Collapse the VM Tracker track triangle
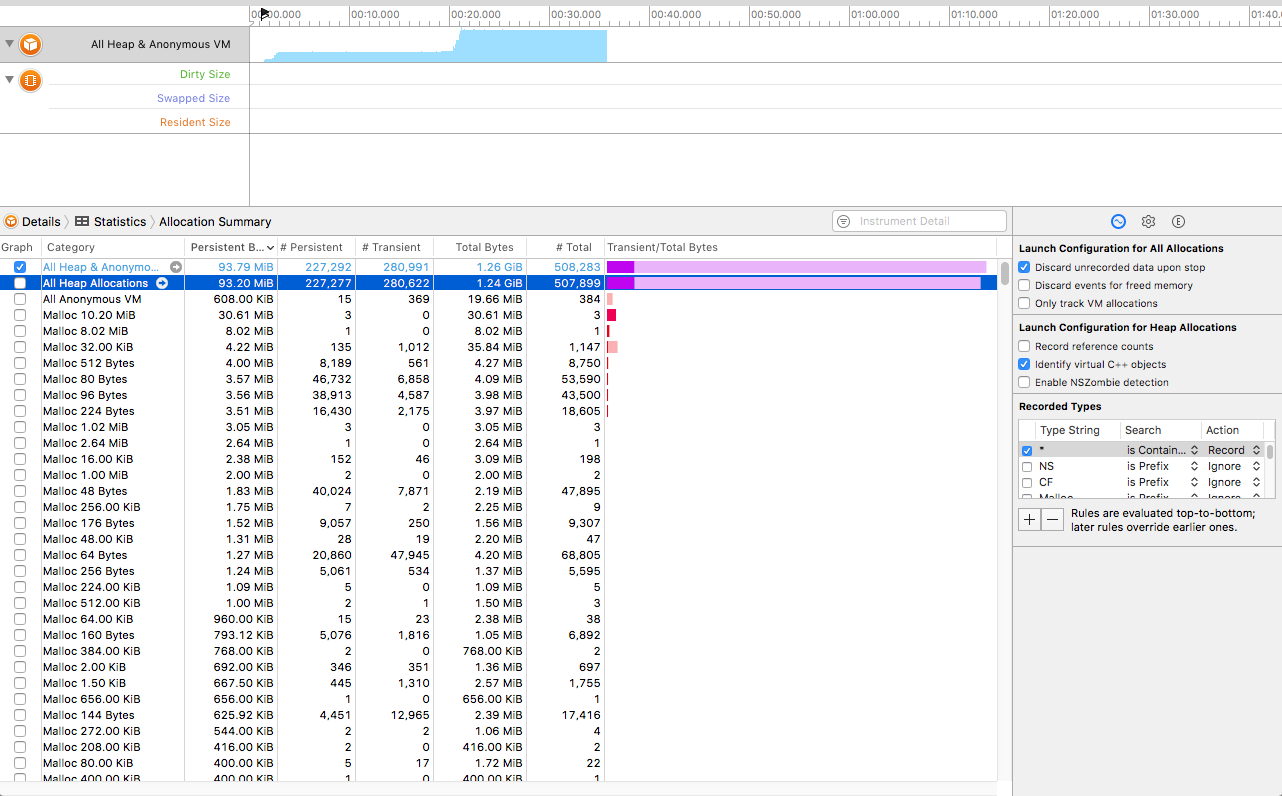 pyautogui.click(x=10, y=79)
